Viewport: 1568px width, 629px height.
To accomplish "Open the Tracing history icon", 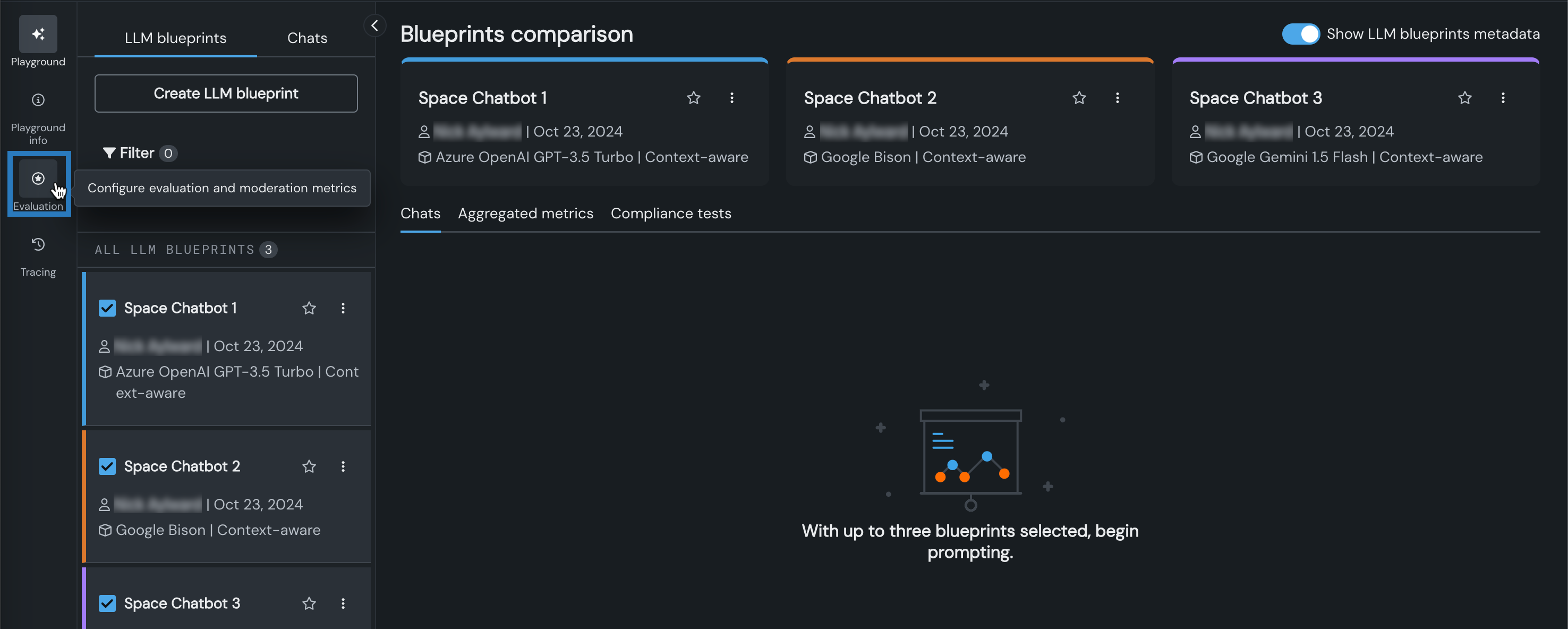I will click(38, 244).
